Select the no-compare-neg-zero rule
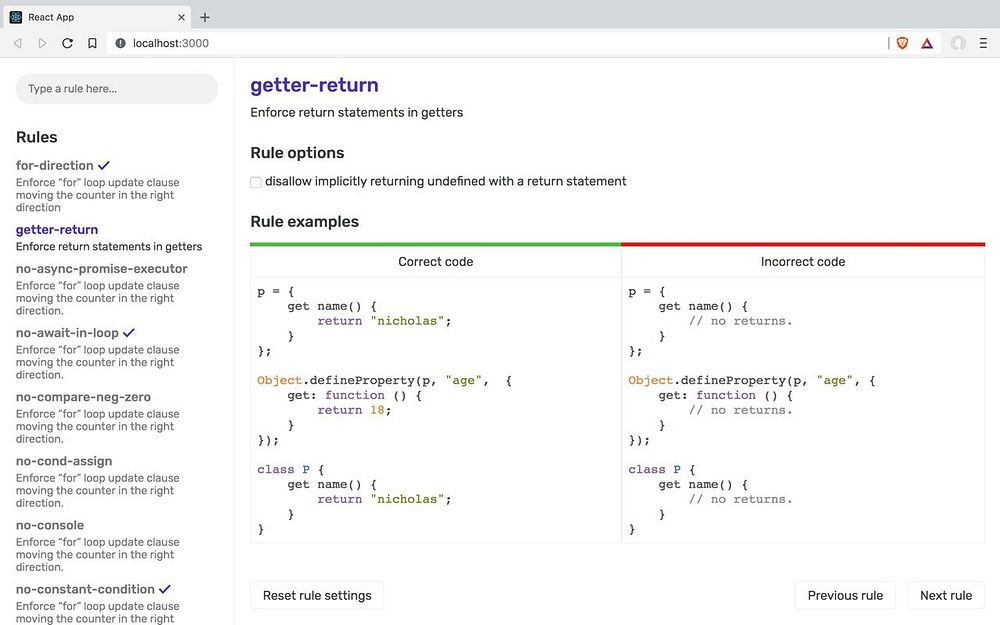The height and width of the screenshot is (625, 1000). pyautogui.click(x=83, y=397)
